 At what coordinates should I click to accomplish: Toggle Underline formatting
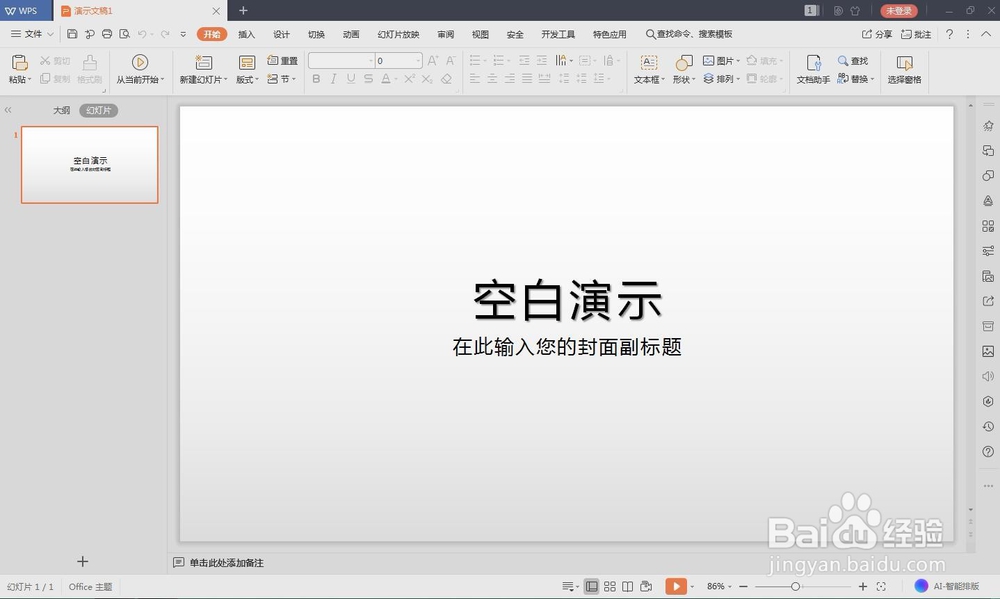tap(351, 79)
